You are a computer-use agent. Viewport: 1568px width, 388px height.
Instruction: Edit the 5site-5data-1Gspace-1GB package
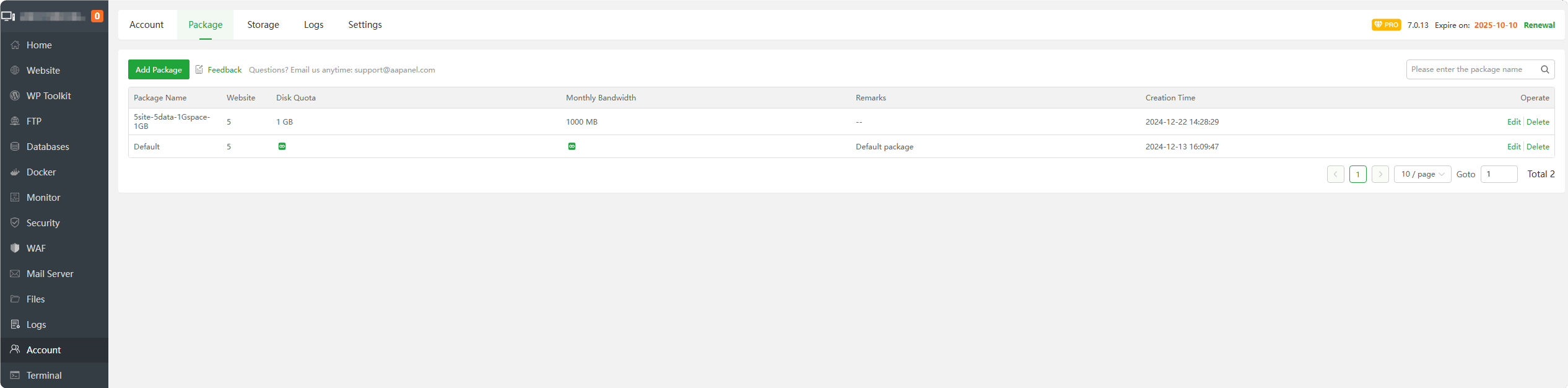point(1513,122)
